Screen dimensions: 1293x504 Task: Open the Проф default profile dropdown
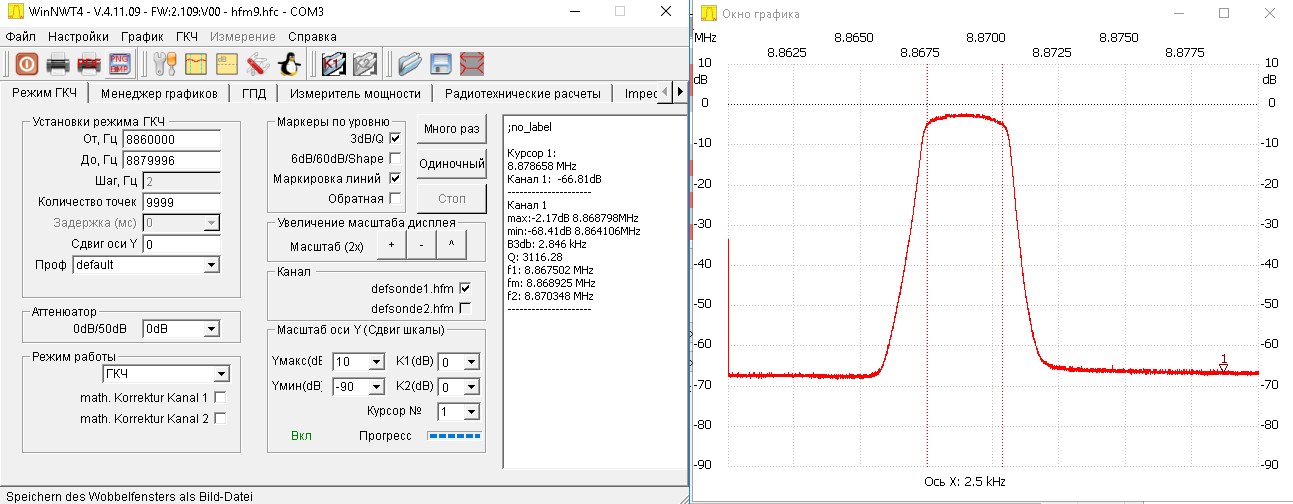pyautogui.click(x=211, y=265)
